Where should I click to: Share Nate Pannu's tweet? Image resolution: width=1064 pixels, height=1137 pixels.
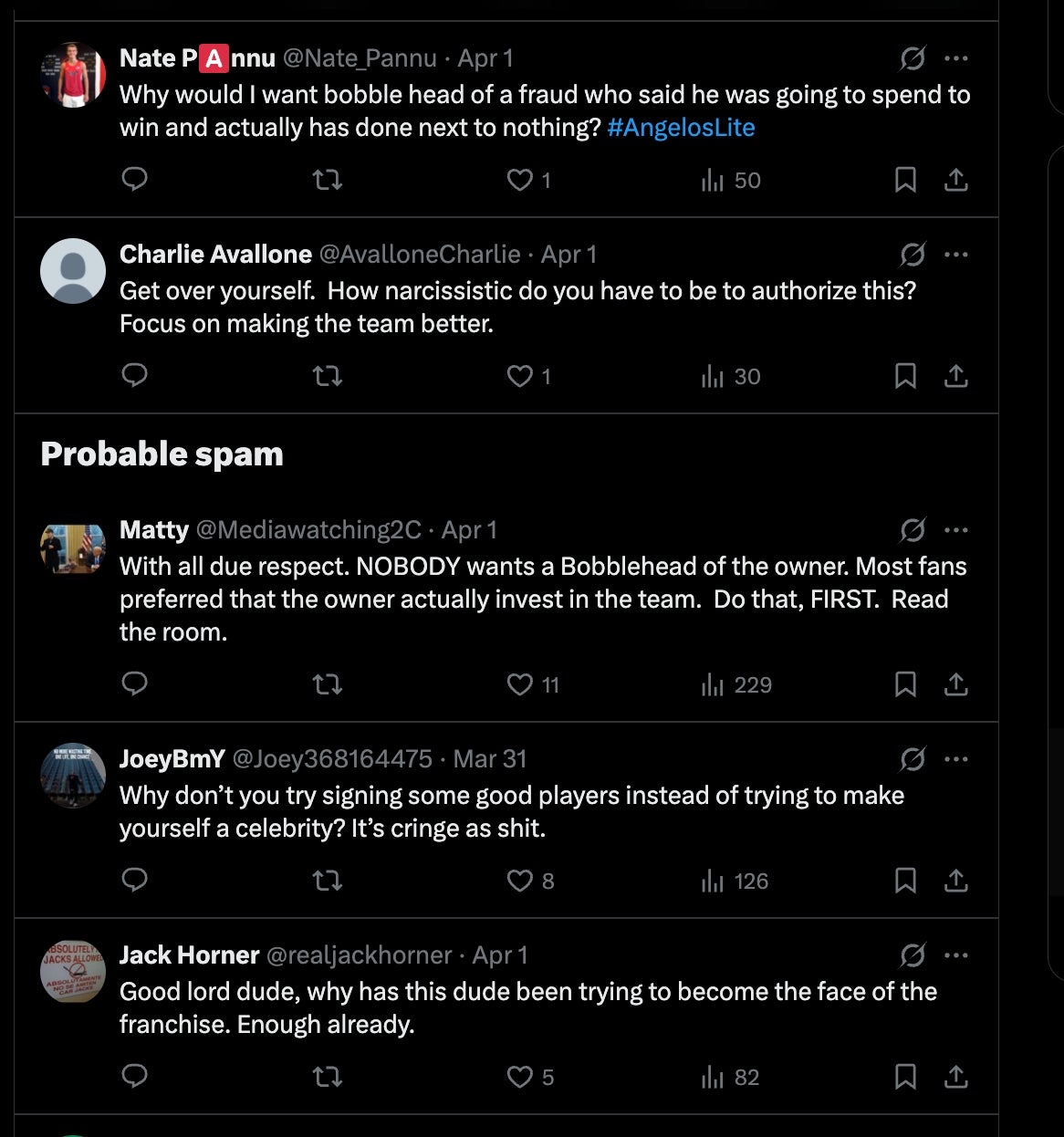click(x=955, y=180)
